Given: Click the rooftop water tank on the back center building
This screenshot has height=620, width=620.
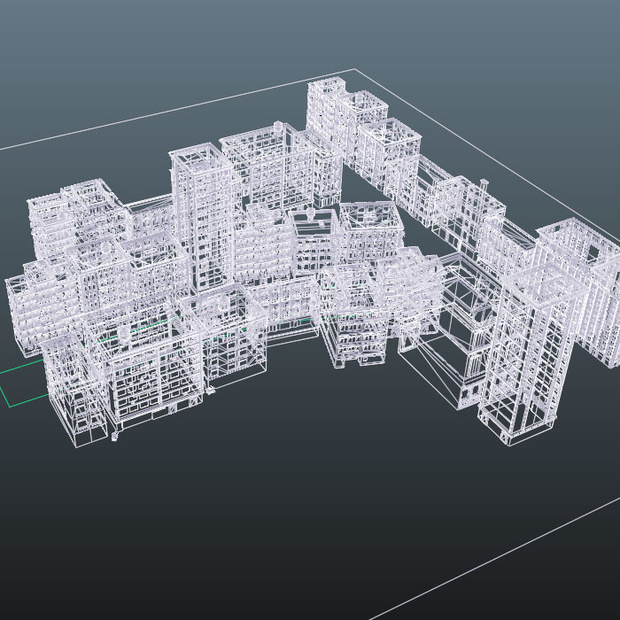Looking at the screenshot, I should [279, 127].
